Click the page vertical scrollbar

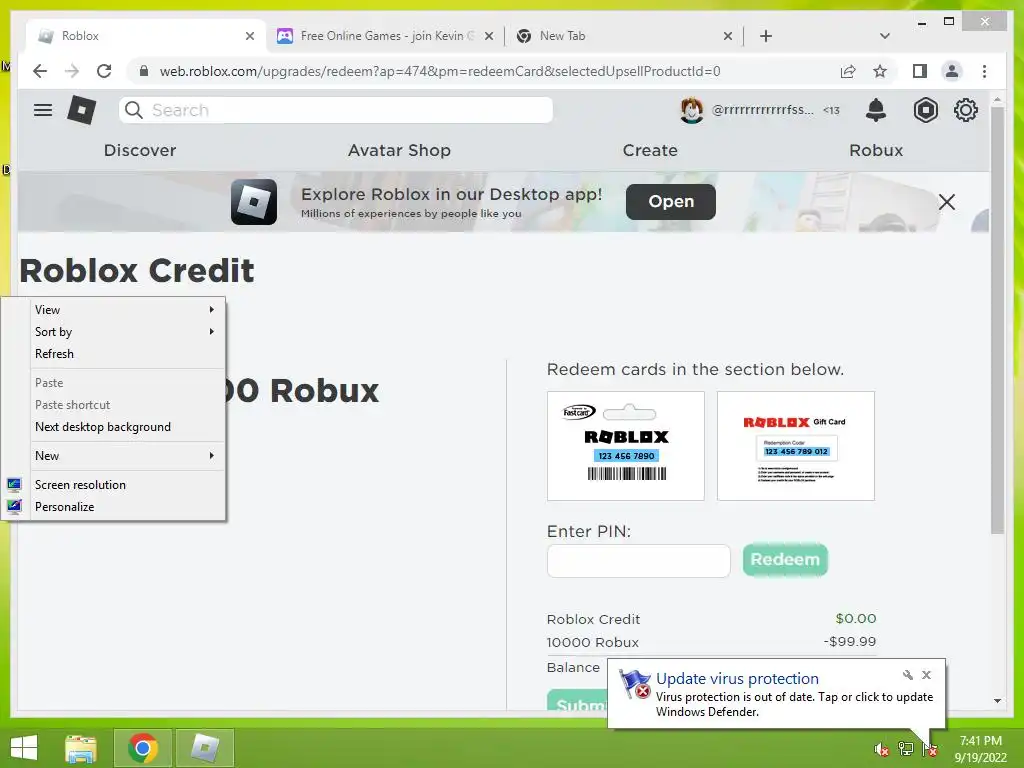click(997, 320)
